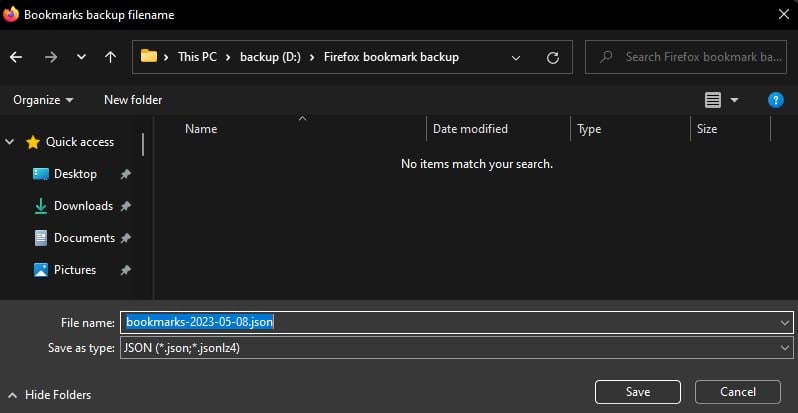Expand the view options dropdown arrow
This screenshot has height=413, width=798.
[735, 100]
